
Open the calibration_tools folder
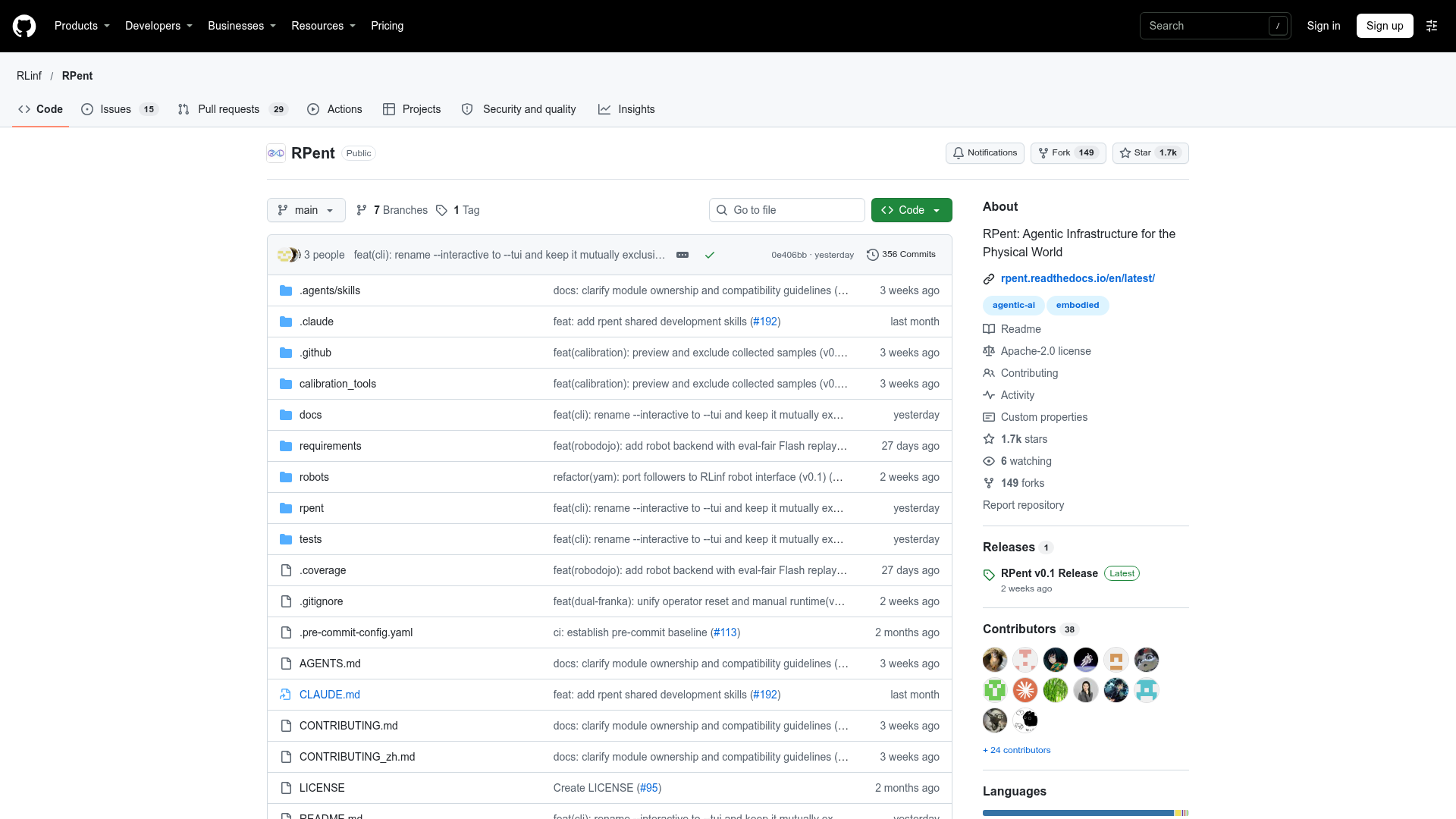point(337,384)
